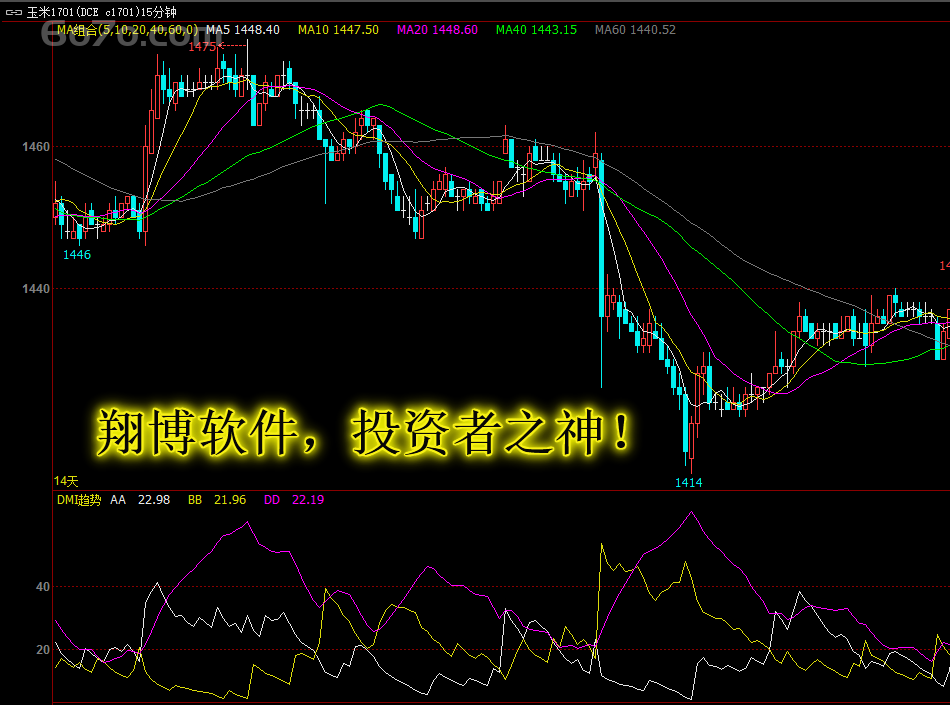The height and width of the screenshot is (705, 950).
Task: Select the MA10 1447.50 value
Action: tap(338, 30)
